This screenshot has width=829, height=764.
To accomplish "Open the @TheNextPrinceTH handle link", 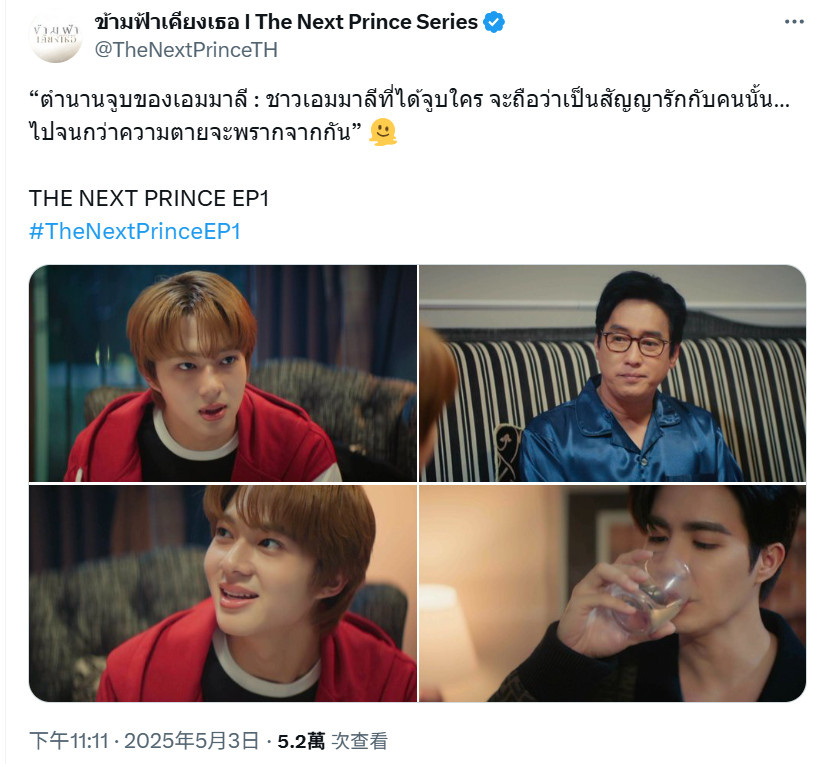I will tap(186, 50).
